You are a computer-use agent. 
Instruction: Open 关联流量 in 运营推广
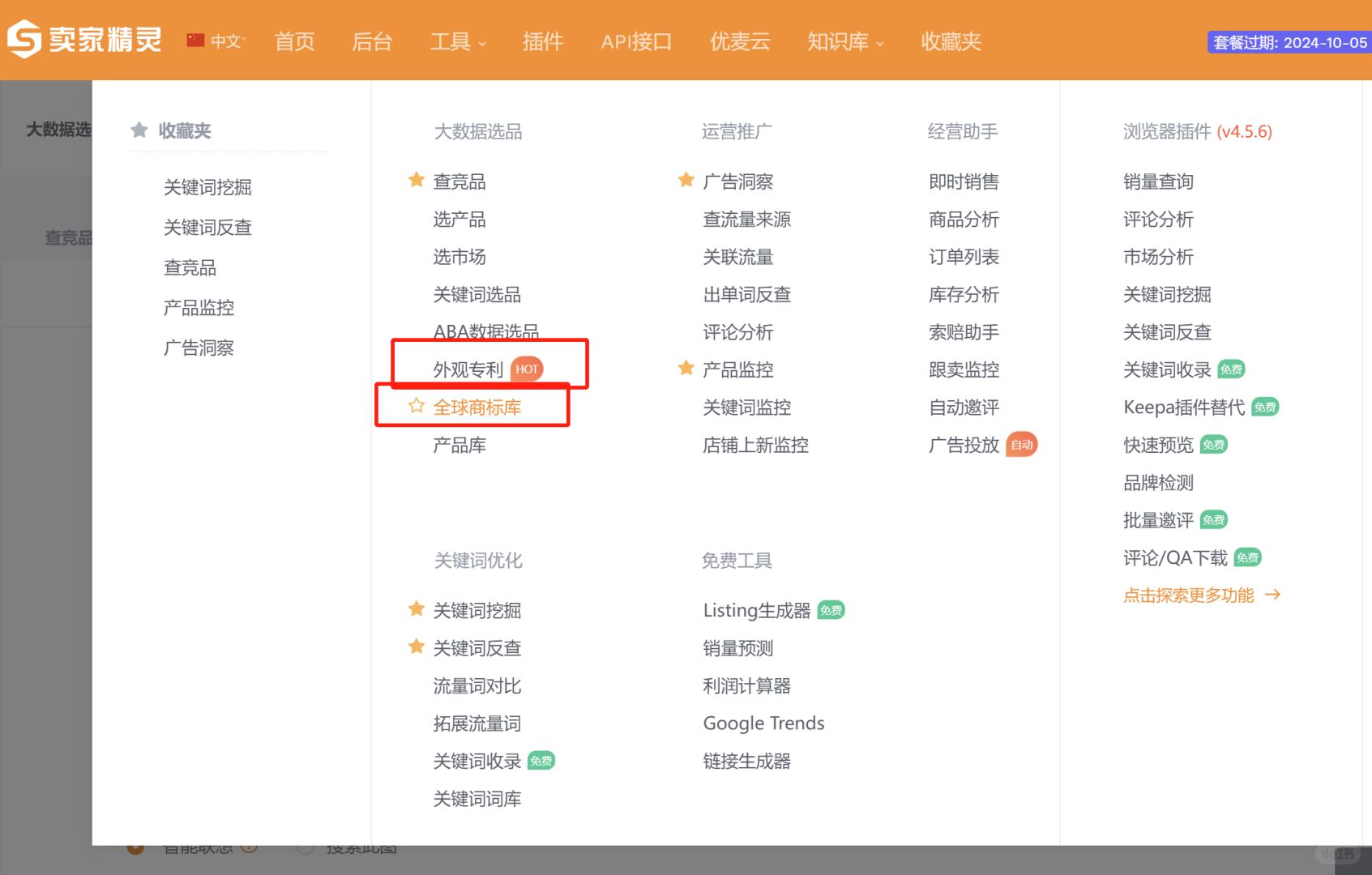[737, 257]
